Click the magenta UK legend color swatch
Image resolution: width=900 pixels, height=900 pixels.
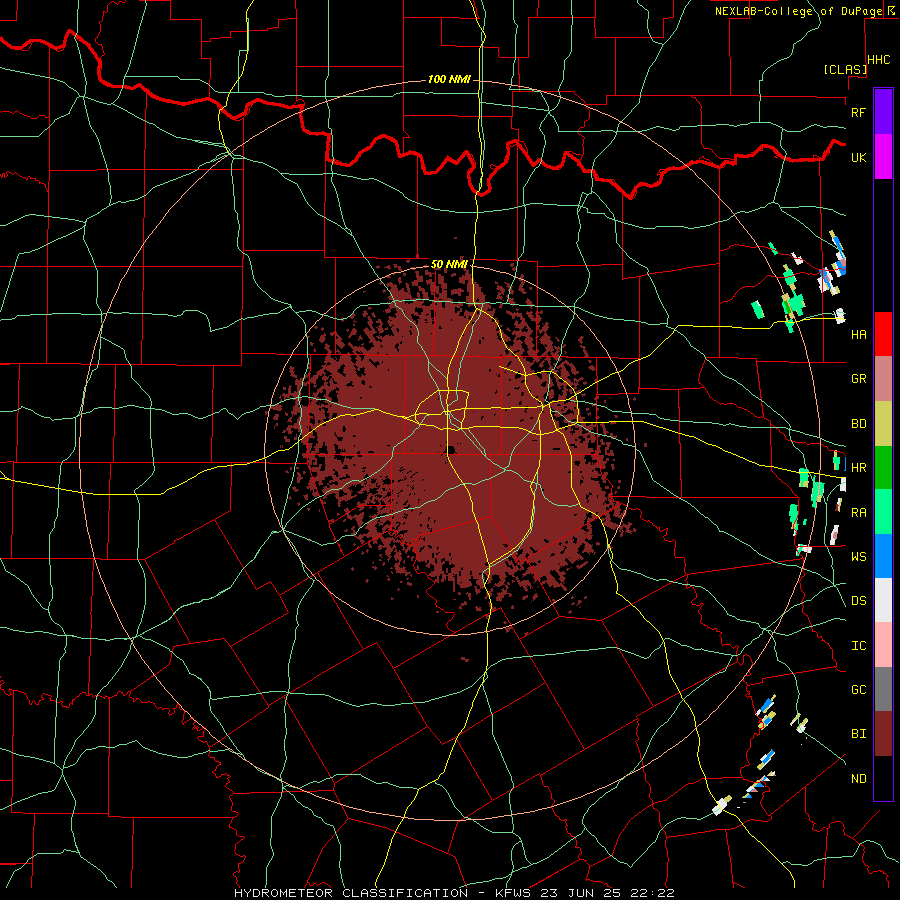point(883,157)
